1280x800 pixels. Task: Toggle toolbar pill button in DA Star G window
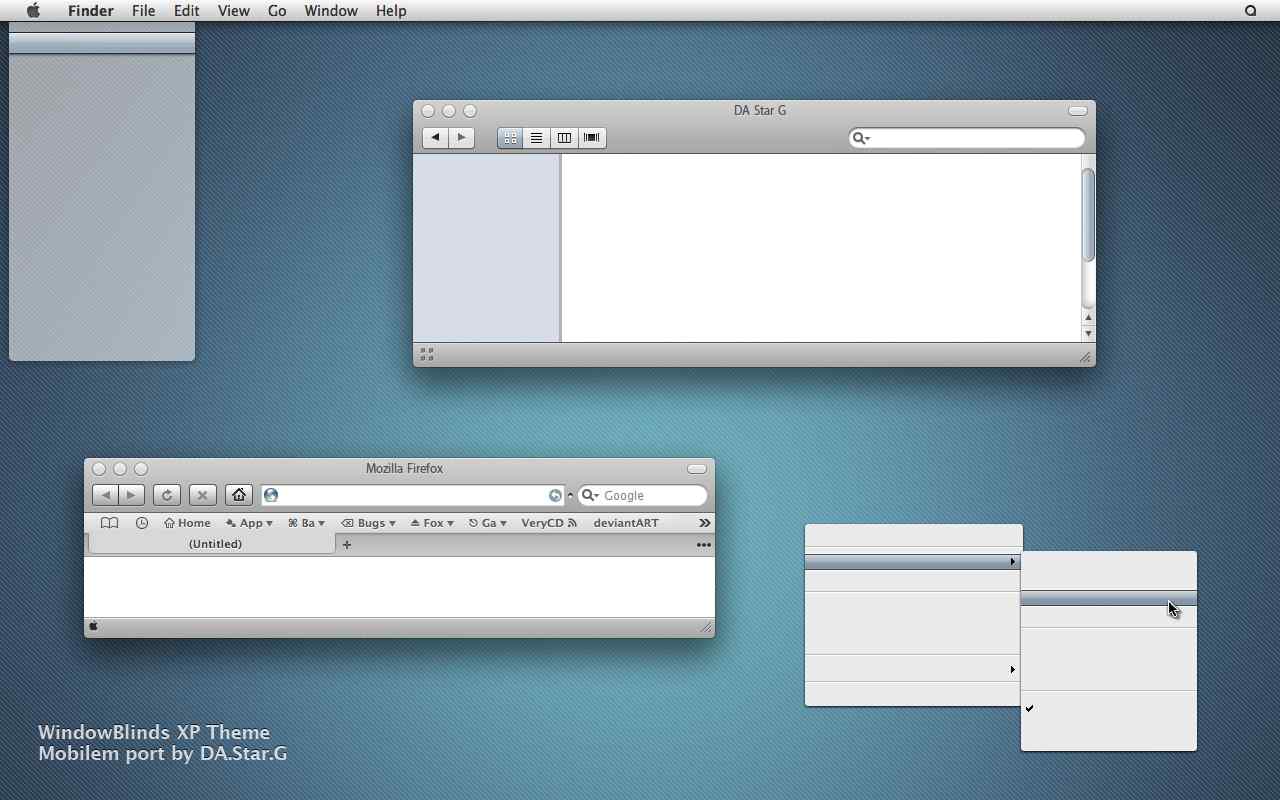(1077, 111)
